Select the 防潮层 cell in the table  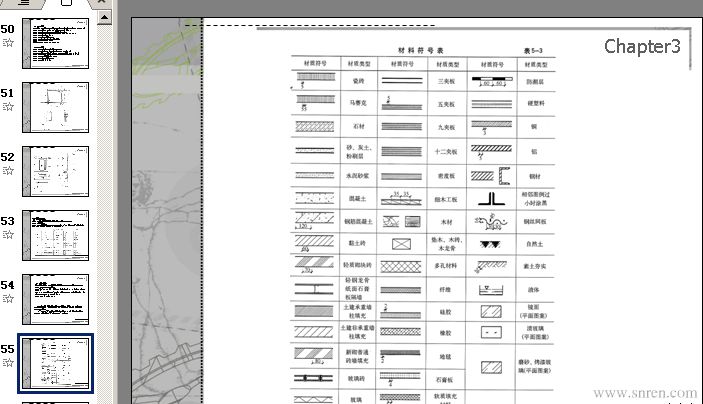tap(536, 78)
